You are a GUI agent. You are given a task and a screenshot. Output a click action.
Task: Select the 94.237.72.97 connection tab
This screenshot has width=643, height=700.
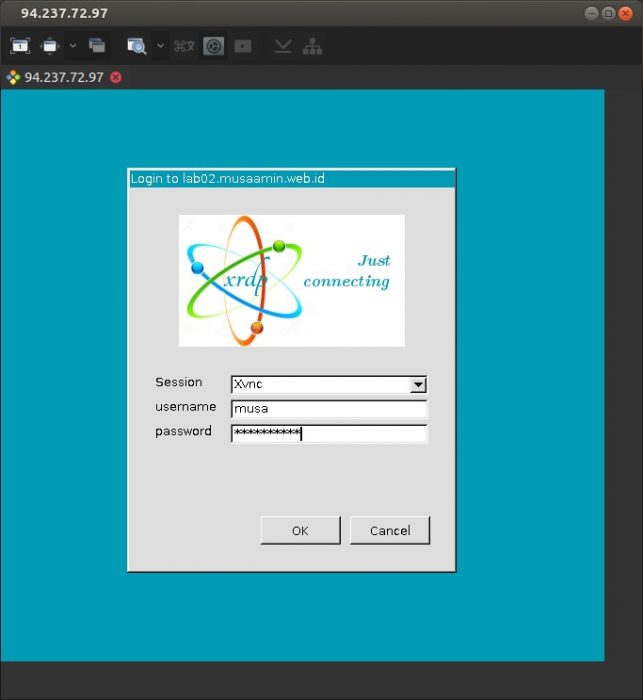pos(63,77)
